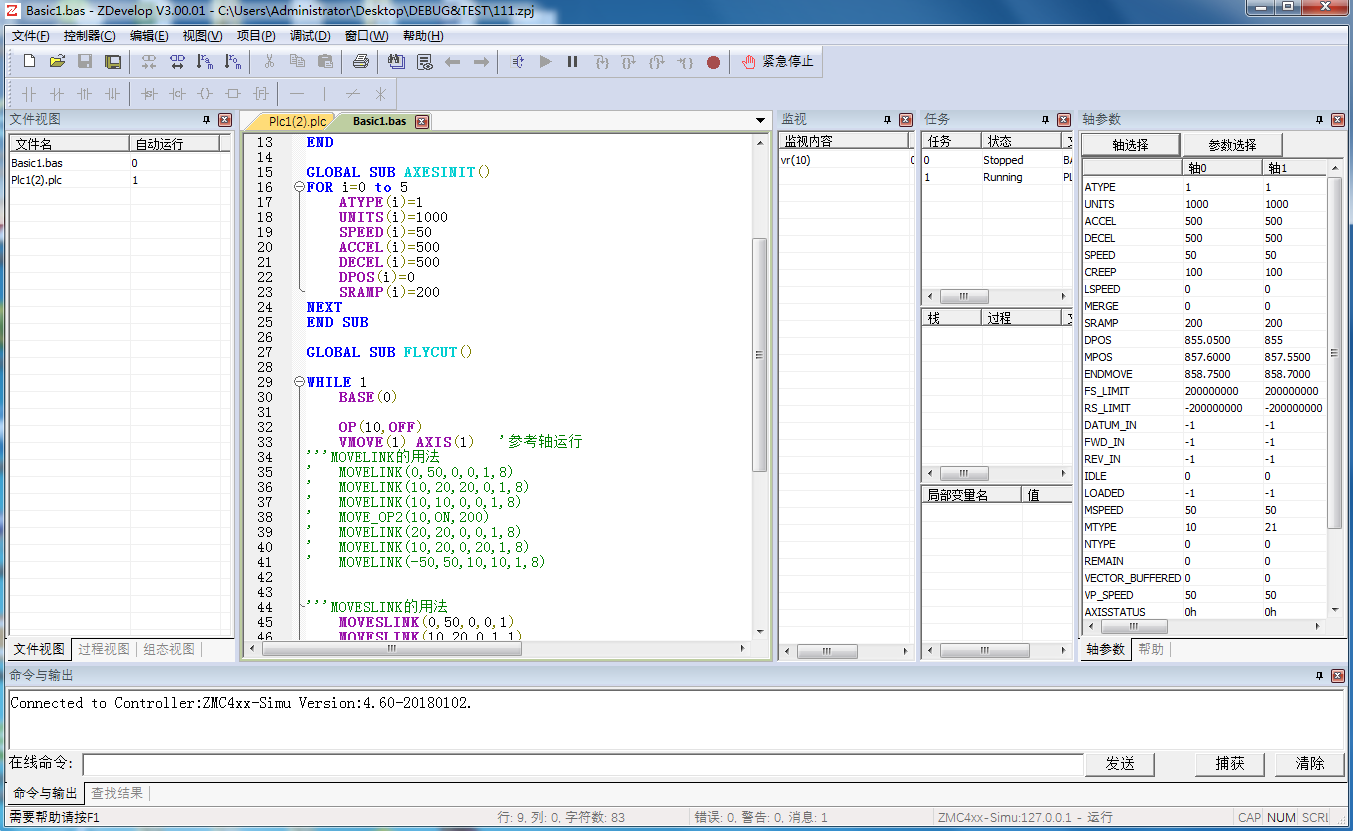Click the single-disk Save toolbar icon
Viewport: 1353px width, 831px height.
pyautogui.click(x=85, y=62)
